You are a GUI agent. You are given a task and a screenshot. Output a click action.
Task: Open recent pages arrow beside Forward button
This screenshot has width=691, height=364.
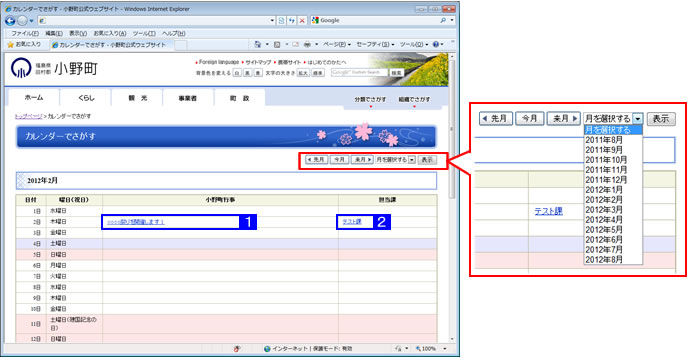coord(31,21)
